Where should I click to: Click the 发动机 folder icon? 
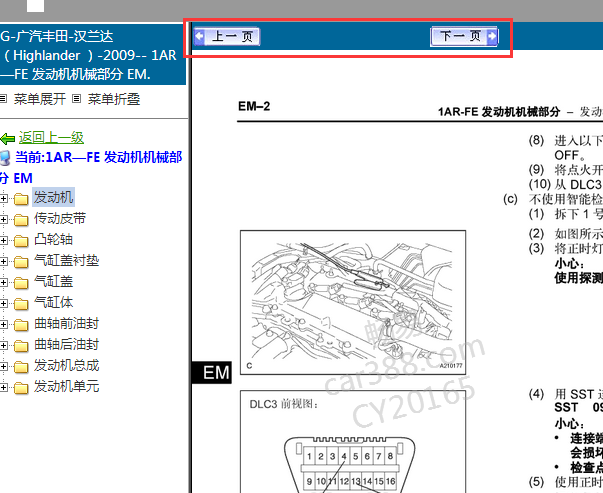coord(21,199)
